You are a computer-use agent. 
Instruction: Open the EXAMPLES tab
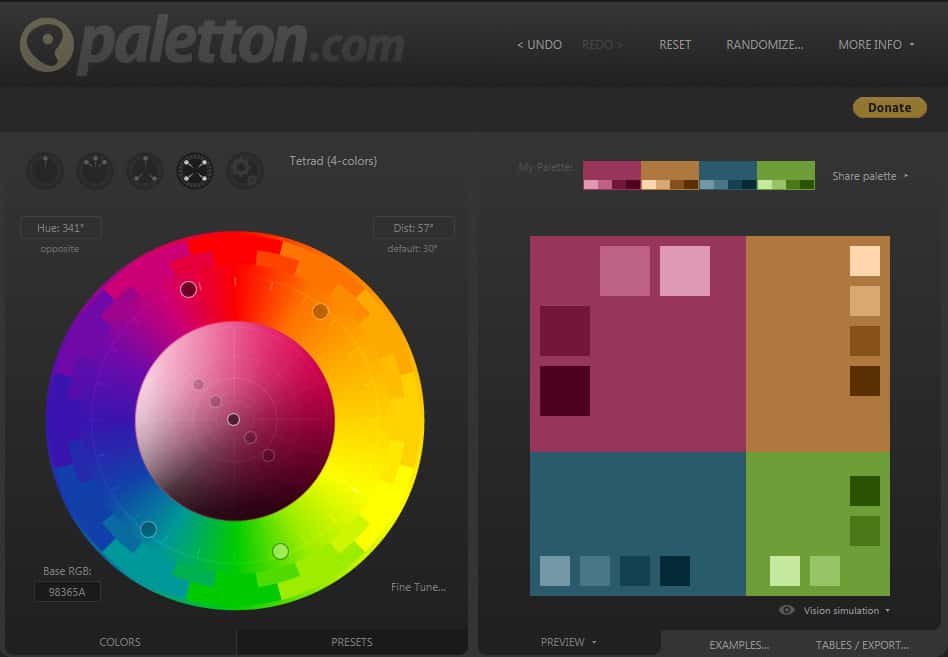[x=739, y=645]
